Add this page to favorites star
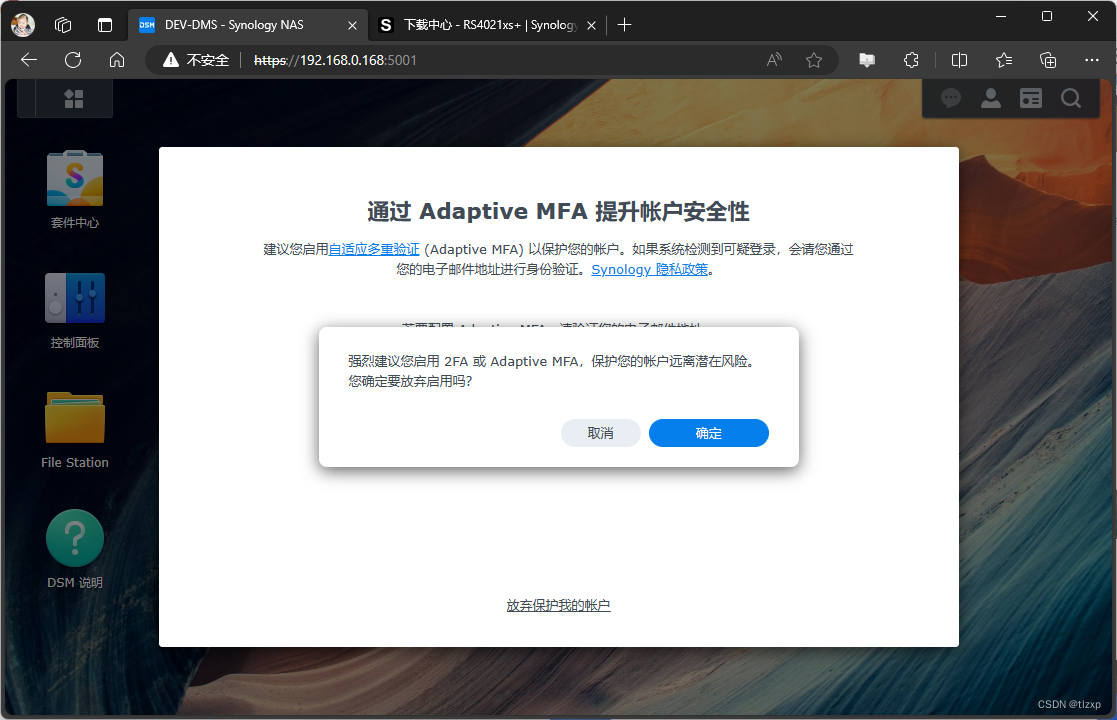This screenshot has width=1117, height=720. pos(814,60)
